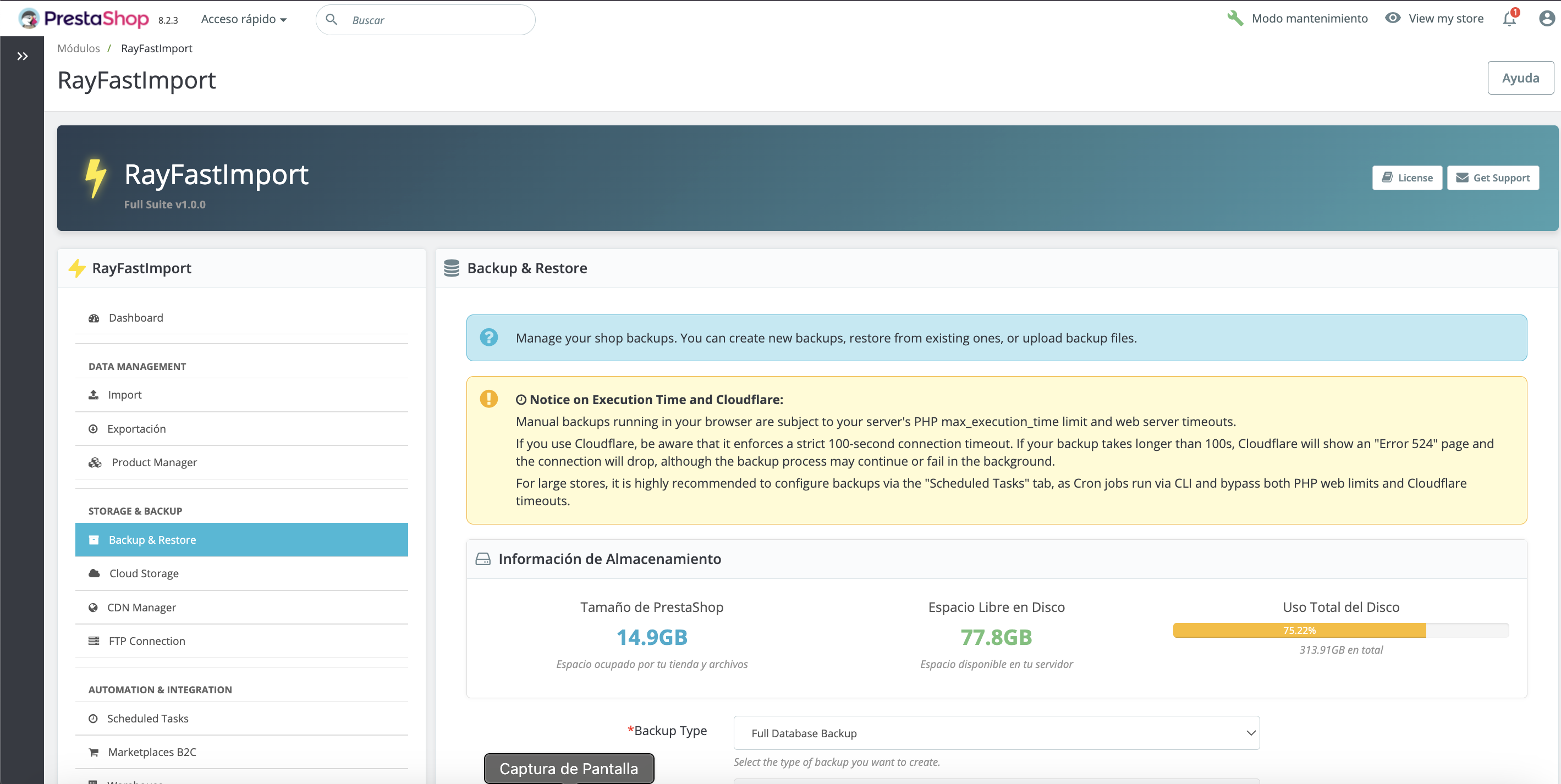The image size is (1561, 784).
Task: Select the Import menu item
Action: click(x=125, y=394)
